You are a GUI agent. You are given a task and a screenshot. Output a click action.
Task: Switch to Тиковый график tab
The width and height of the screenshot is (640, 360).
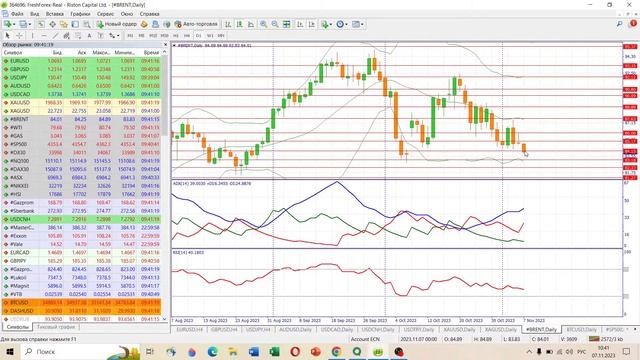click(56, 327)
